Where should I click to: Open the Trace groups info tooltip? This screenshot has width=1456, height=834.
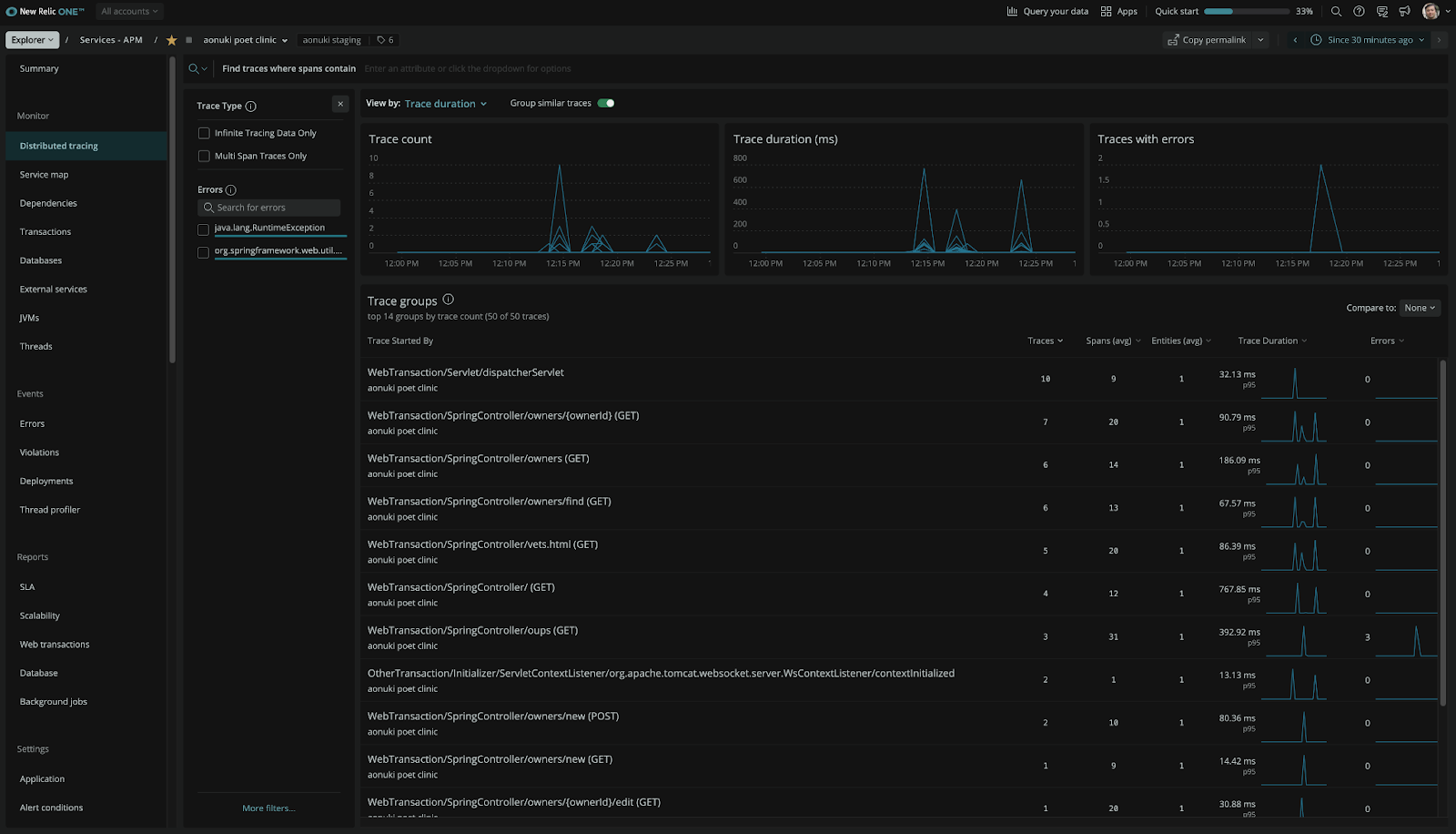click(x=447, y=299)
